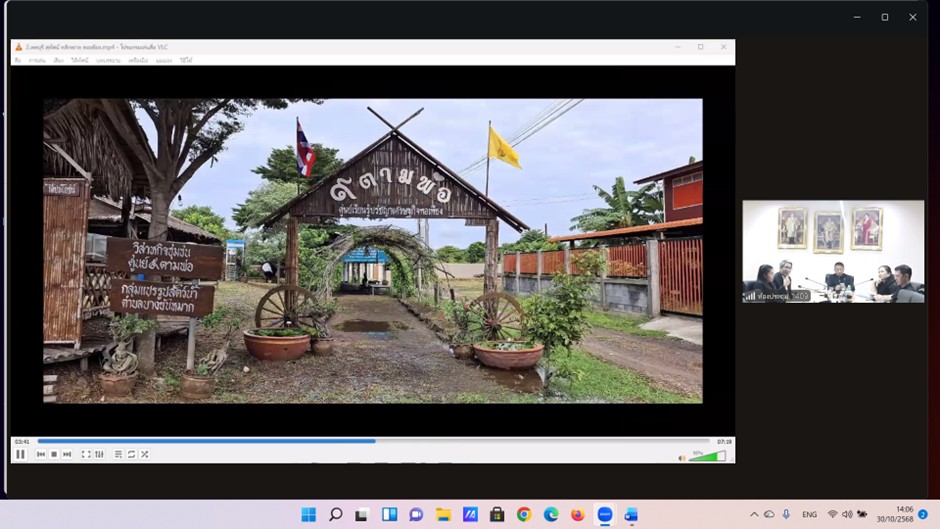Click the meeting participants video thumbnail
Image resolution: width=940 pixels, height=529 pixels.
click(832, 251)
